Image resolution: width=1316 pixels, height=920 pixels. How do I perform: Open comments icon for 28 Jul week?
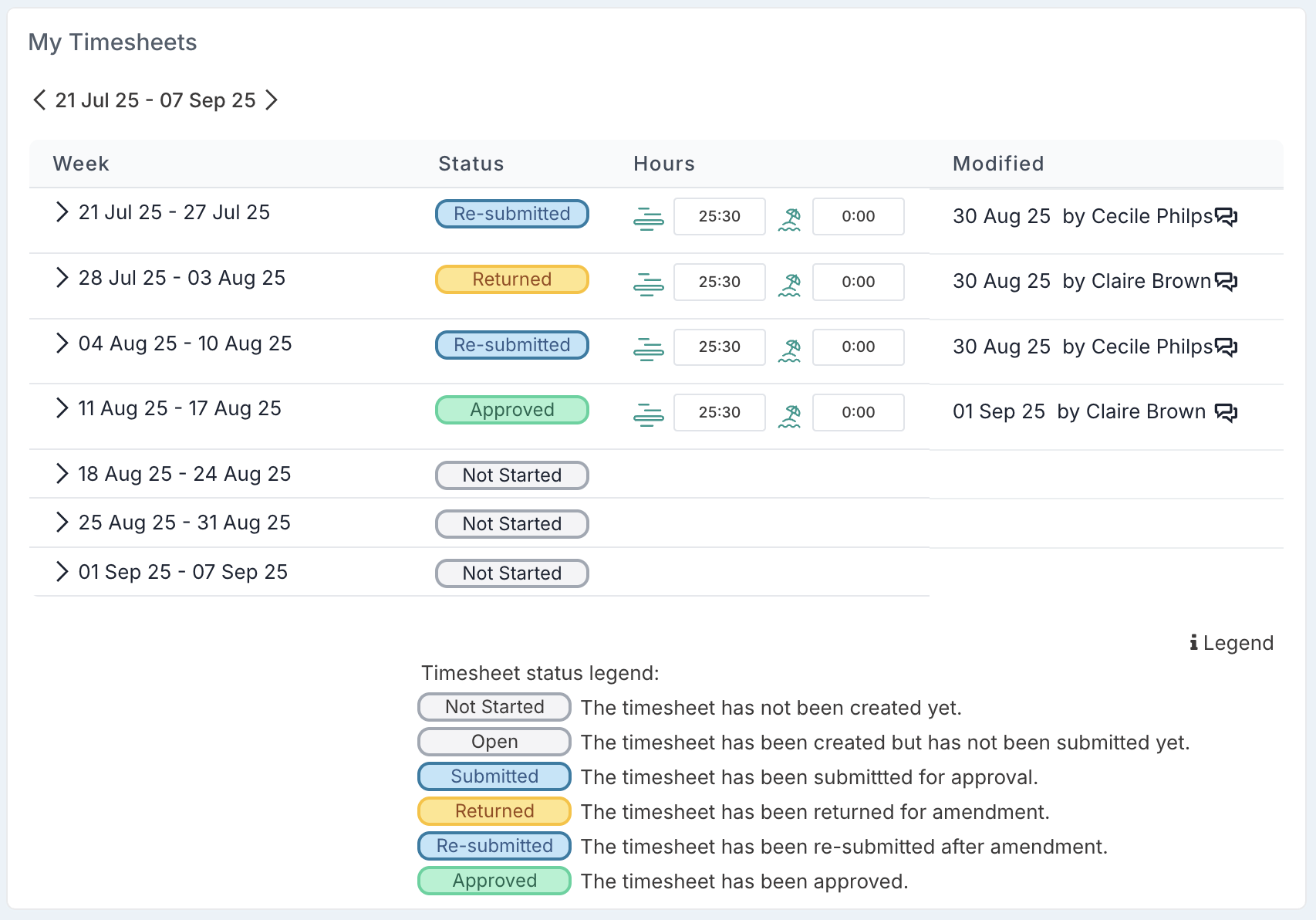tap(1226, 282)
